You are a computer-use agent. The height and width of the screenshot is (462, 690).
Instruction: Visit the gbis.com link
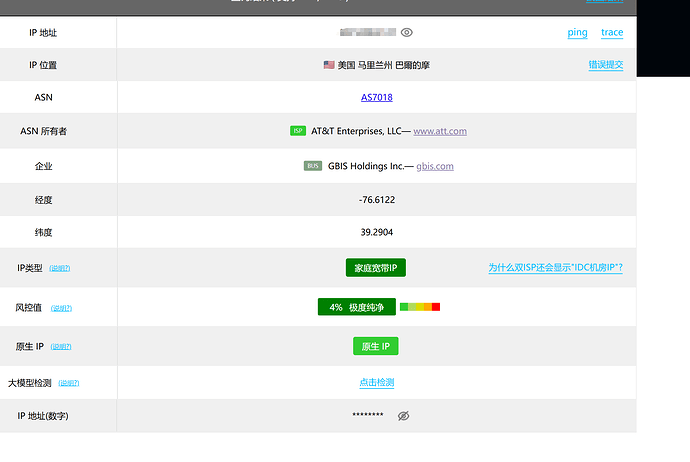tap(435, 166)
